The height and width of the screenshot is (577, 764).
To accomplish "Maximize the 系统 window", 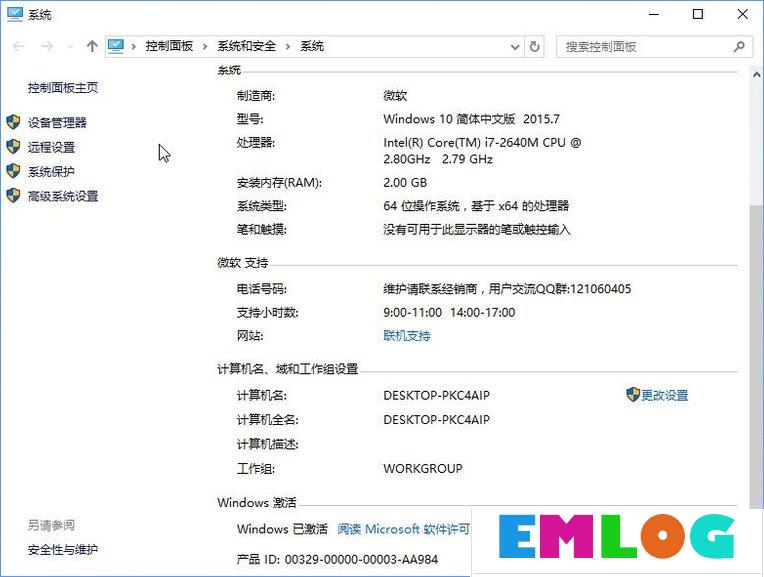I will (x=698, y=15).
